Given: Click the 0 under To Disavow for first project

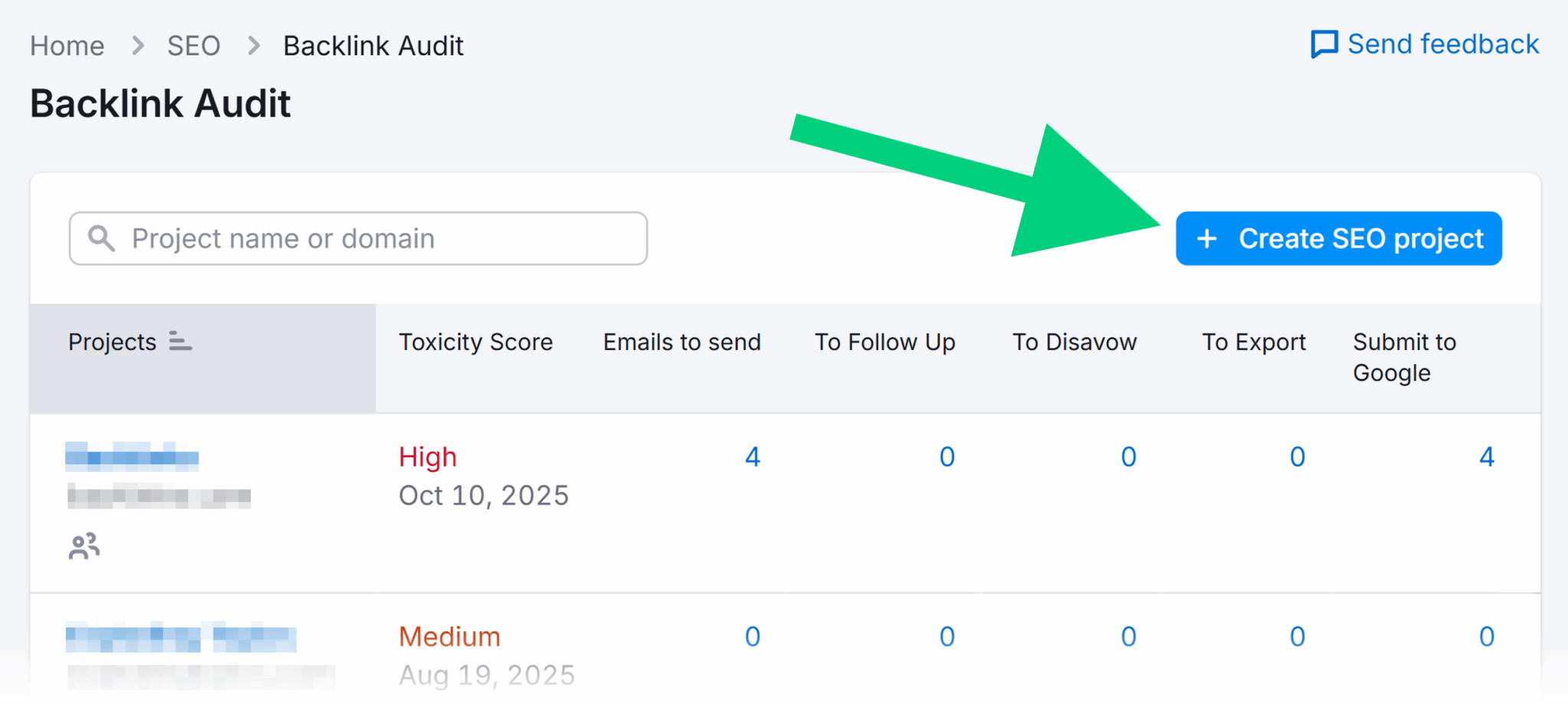Looking at the screenshot, I should 1128,457.
